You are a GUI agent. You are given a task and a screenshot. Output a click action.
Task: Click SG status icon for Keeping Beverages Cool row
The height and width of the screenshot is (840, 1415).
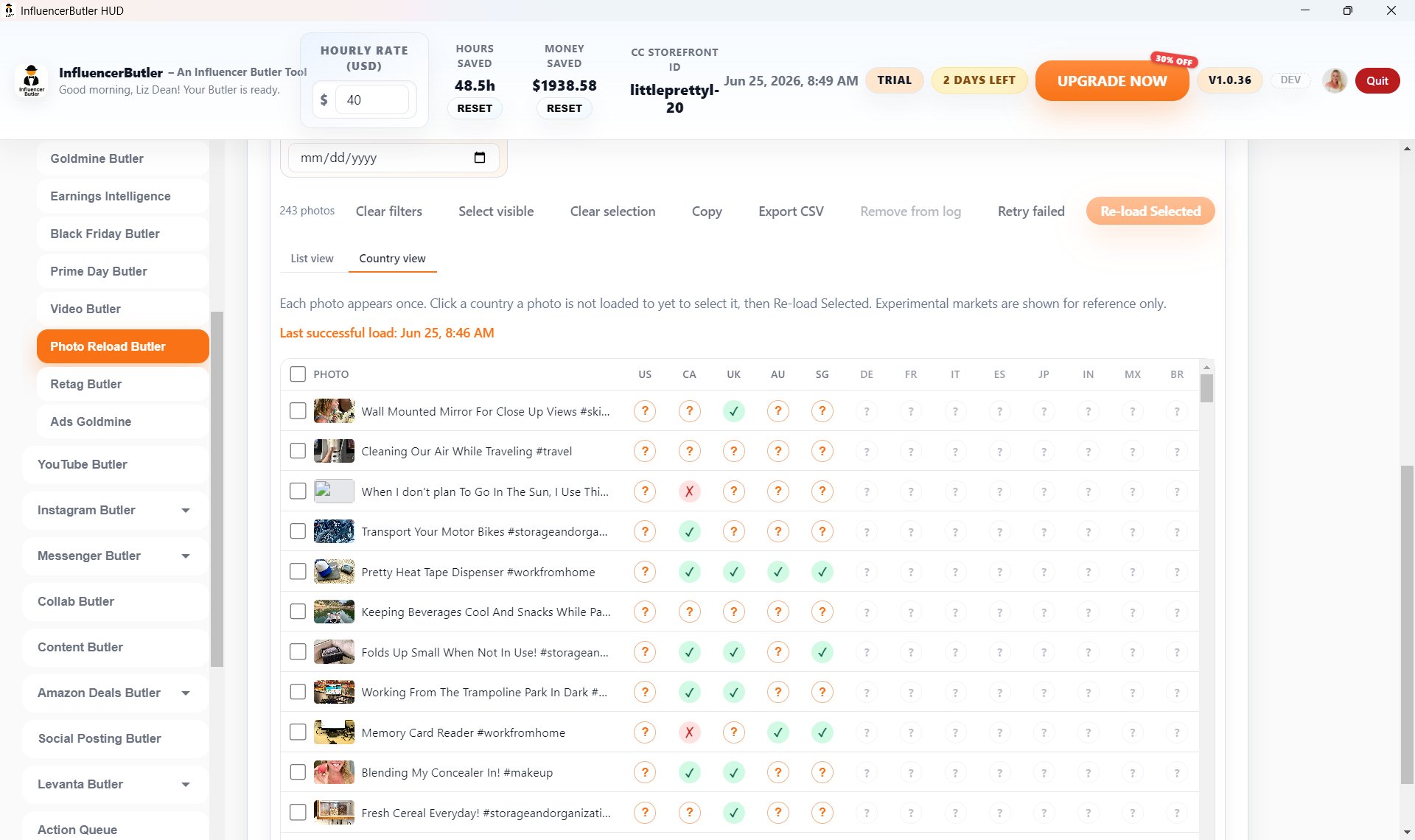(x=822, y=612)
